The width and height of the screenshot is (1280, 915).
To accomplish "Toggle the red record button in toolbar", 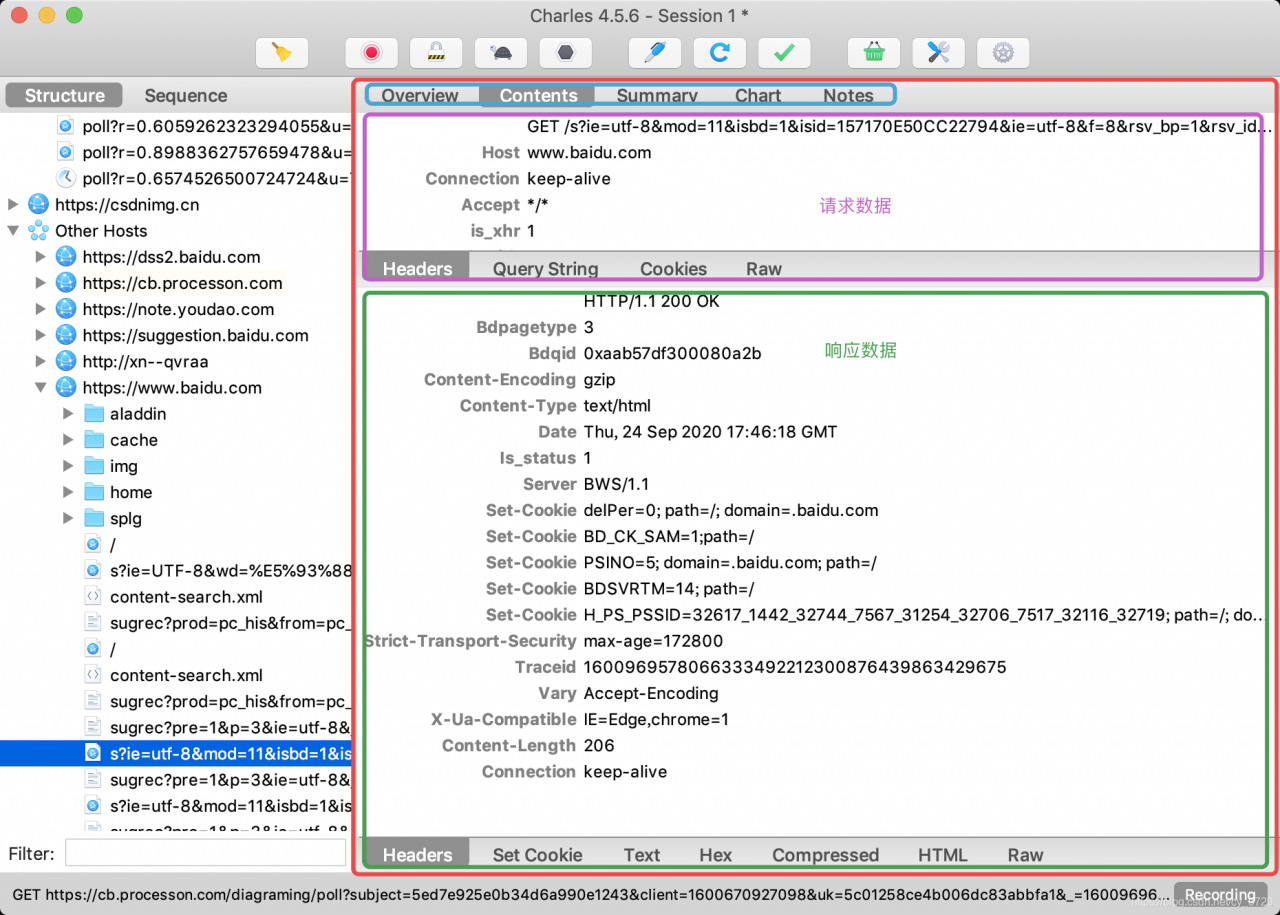I will [372, 53].
